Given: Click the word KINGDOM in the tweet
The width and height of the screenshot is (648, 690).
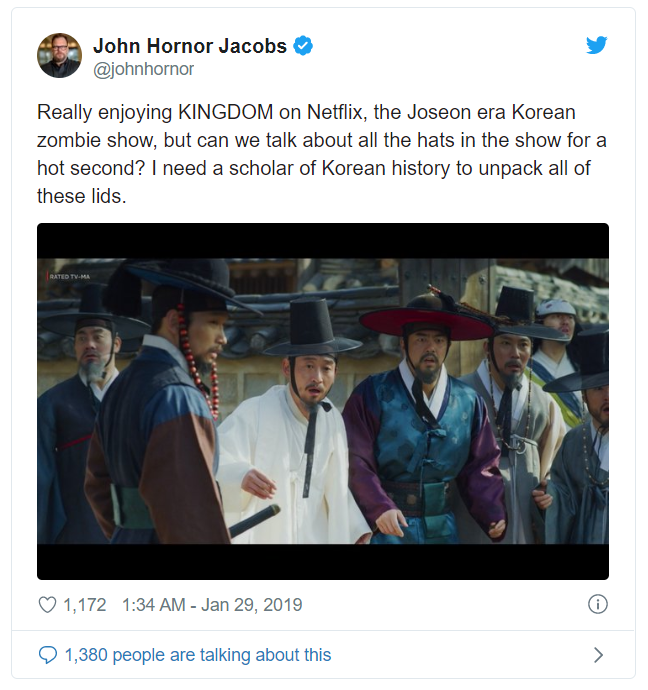Looking at the screenshot, I should click(225, 112).
